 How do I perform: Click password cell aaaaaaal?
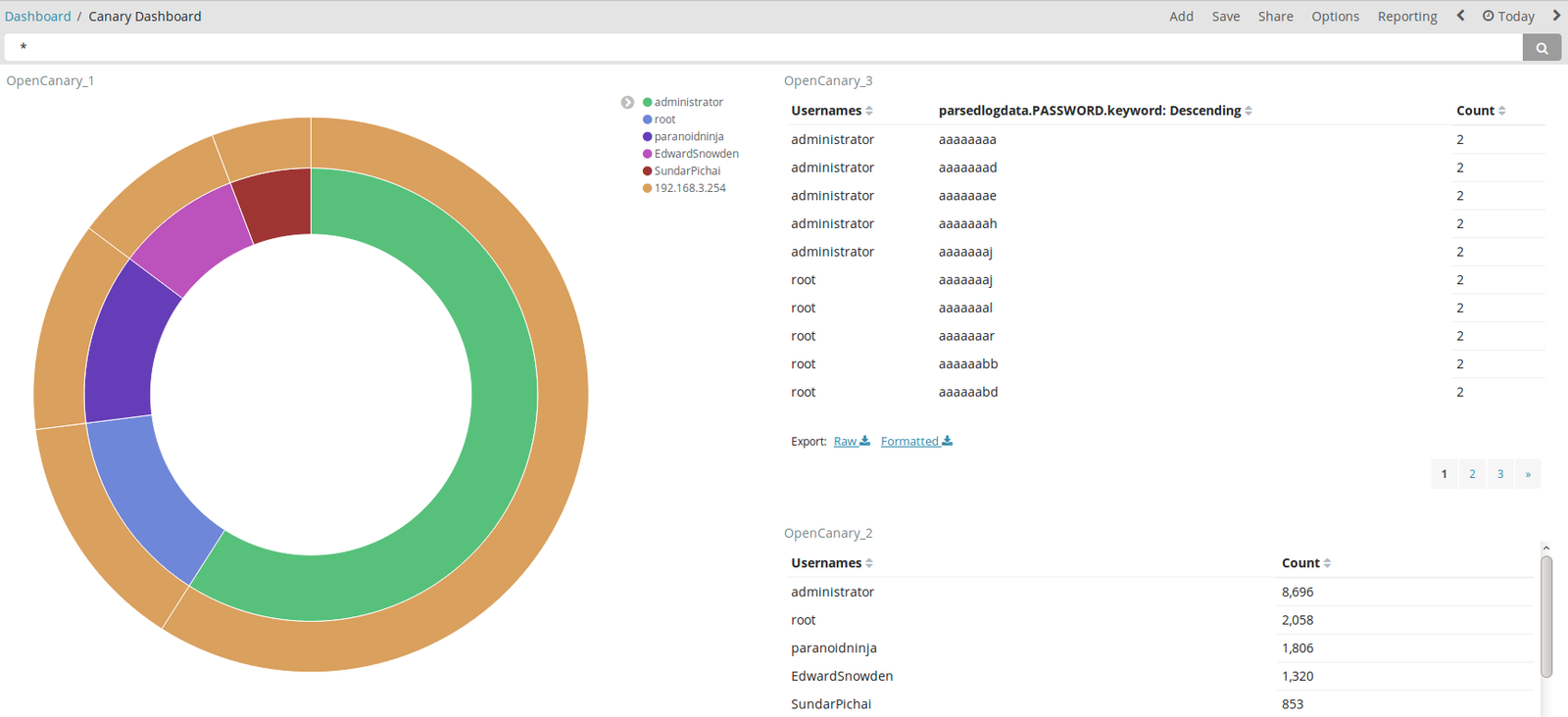click(965, 308)
